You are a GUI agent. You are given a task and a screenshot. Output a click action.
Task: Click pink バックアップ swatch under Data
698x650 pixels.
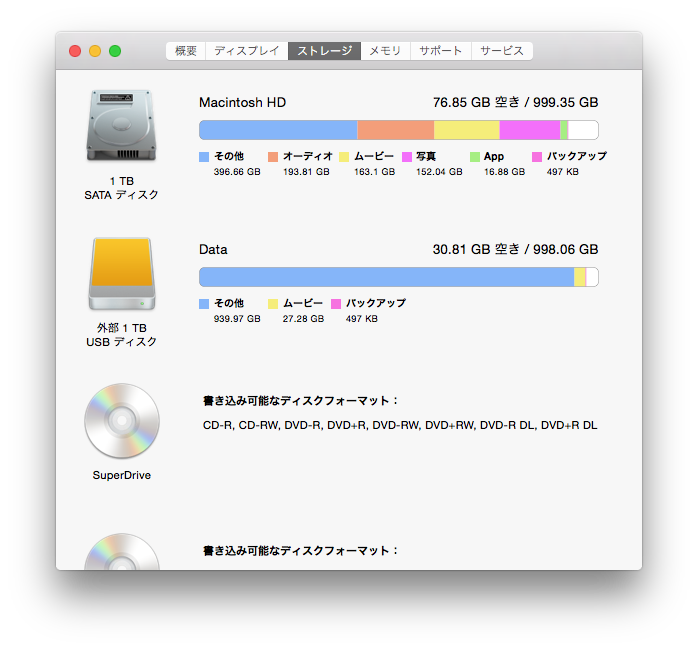coord(336,304)
